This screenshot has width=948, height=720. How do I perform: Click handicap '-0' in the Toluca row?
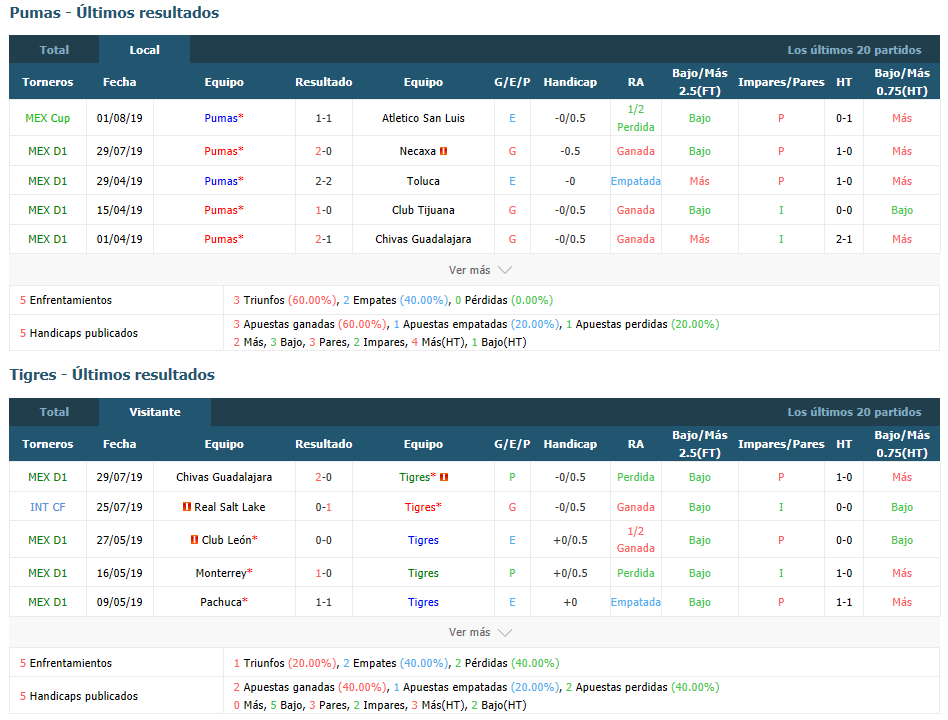click(x=570, y=181)
